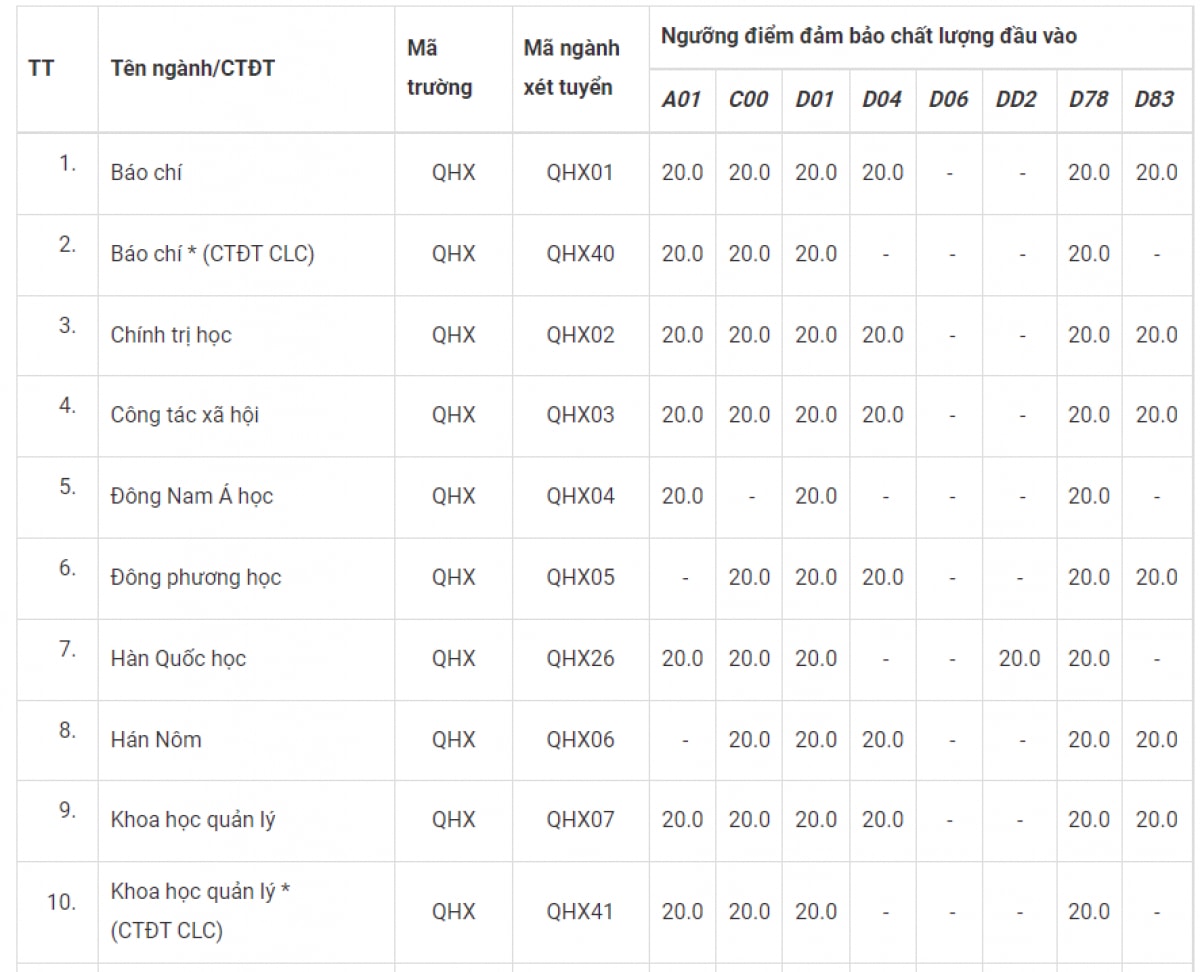Select the QHX41 admission code
Screen dimensions: 1200x972
580,912
